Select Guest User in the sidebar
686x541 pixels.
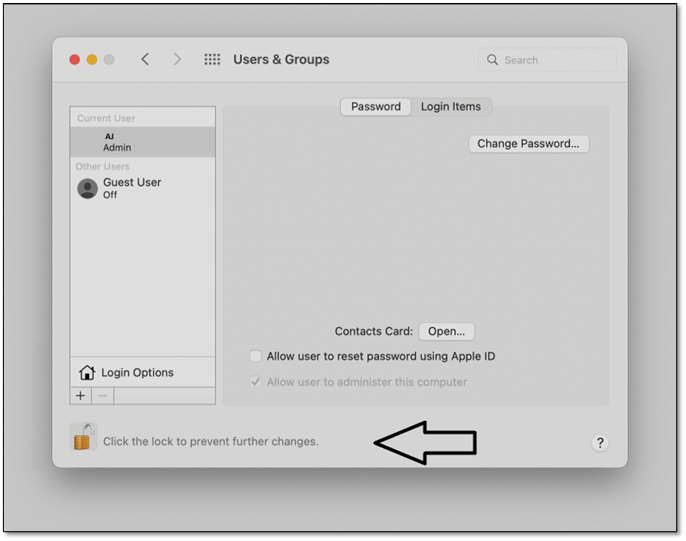[132, 188]
